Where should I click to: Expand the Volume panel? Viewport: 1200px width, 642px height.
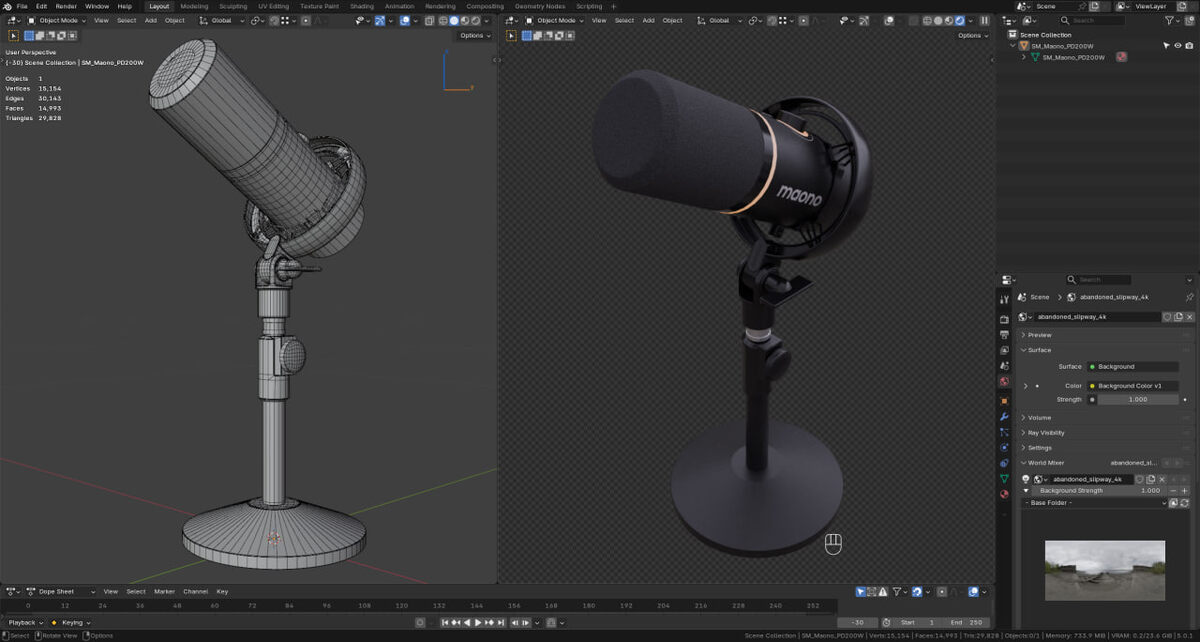click(x=1105, y=418)
